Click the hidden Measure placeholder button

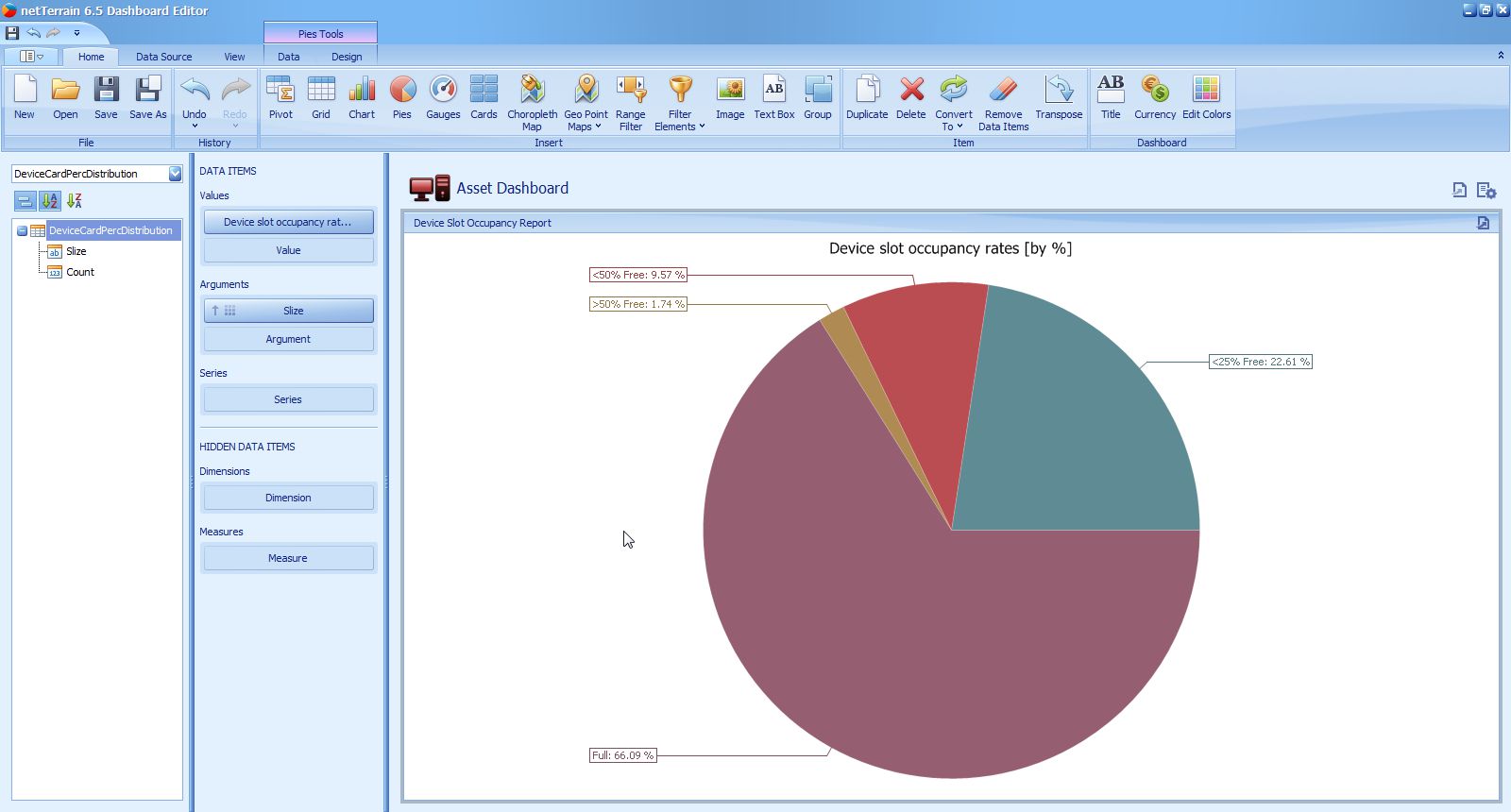[288, 558]
